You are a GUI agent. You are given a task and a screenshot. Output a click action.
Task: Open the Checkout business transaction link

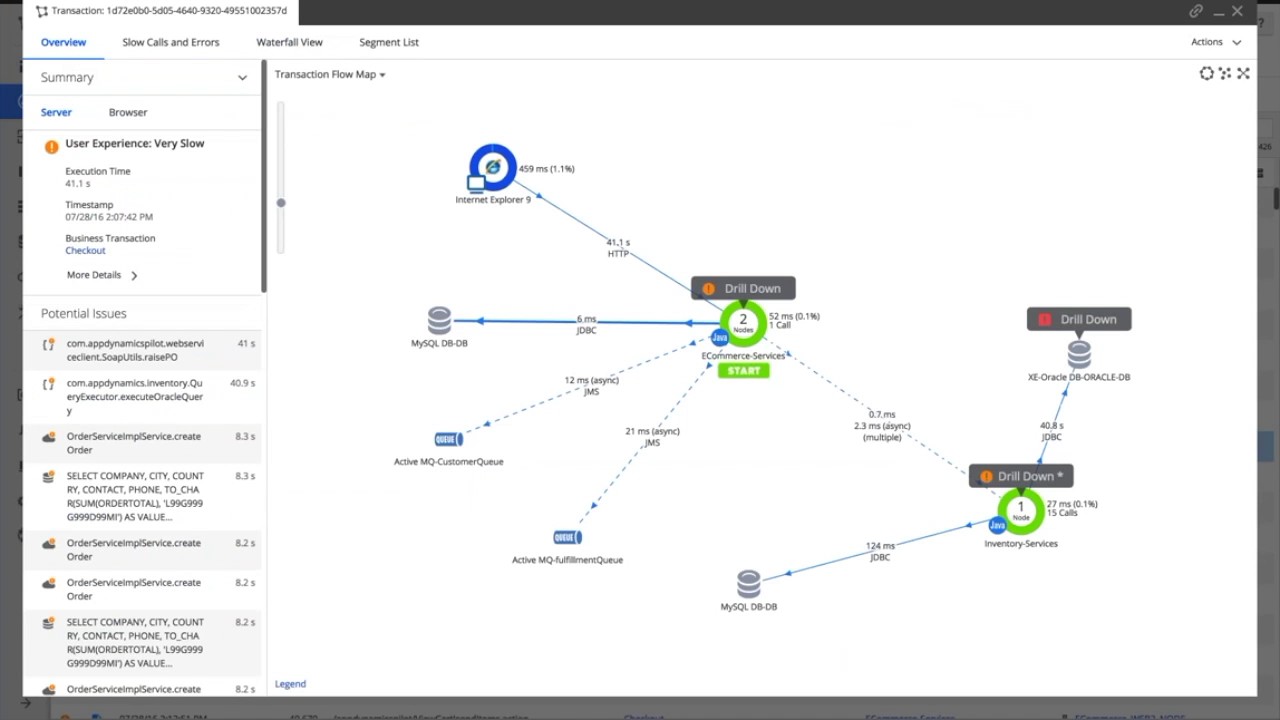(x=85, y=251)
